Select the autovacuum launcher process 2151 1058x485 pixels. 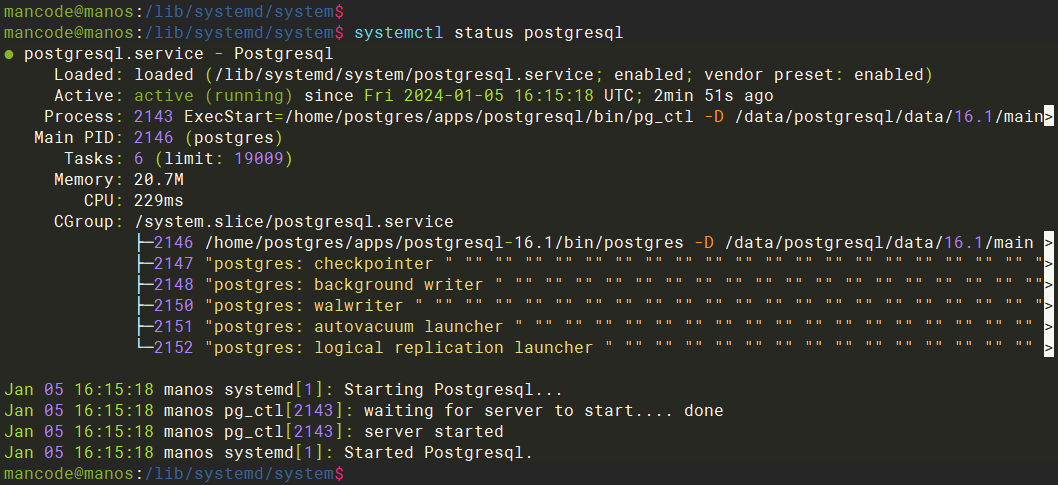[x=174, y=327]
